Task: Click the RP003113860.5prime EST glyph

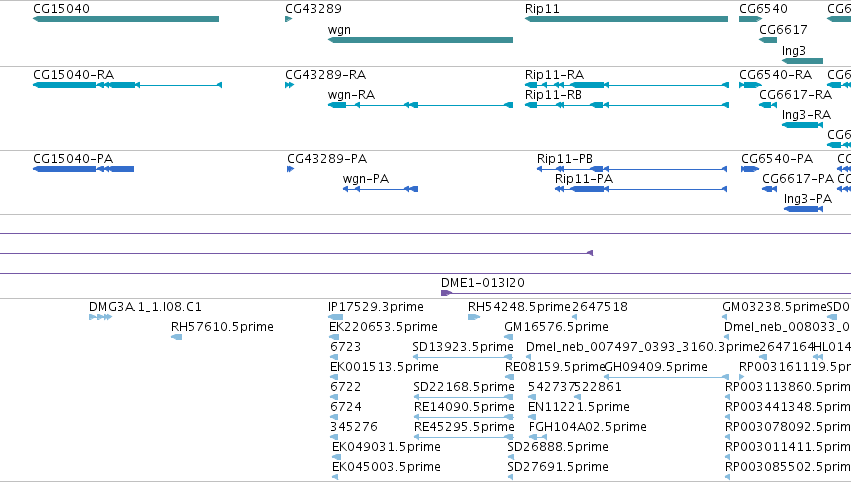Action: click(728, 397)
